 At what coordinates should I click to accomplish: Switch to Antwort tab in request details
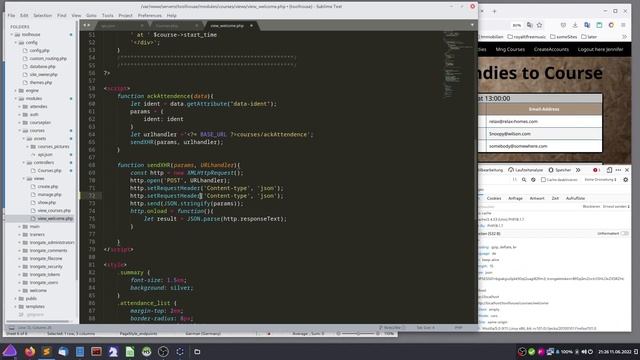(x=537, y=198)
